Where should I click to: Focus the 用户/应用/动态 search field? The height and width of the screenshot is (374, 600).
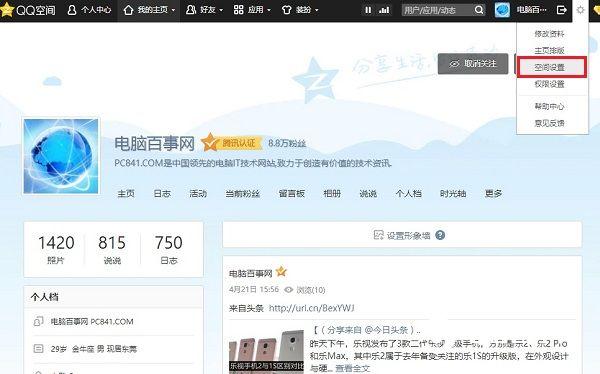tap(437, 10)
